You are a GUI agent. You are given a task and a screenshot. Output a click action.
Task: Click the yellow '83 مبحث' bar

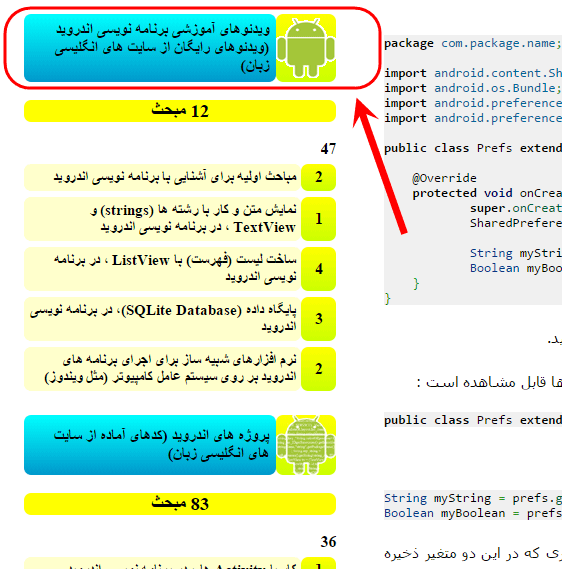[180, 504]
